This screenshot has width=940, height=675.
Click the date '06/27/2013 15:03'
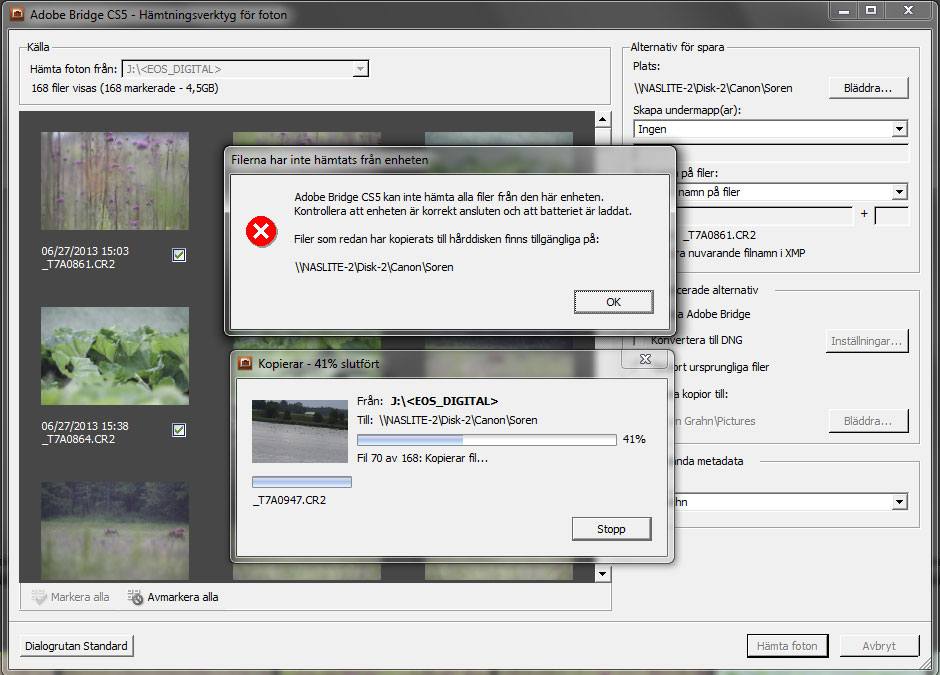(85, 251)
